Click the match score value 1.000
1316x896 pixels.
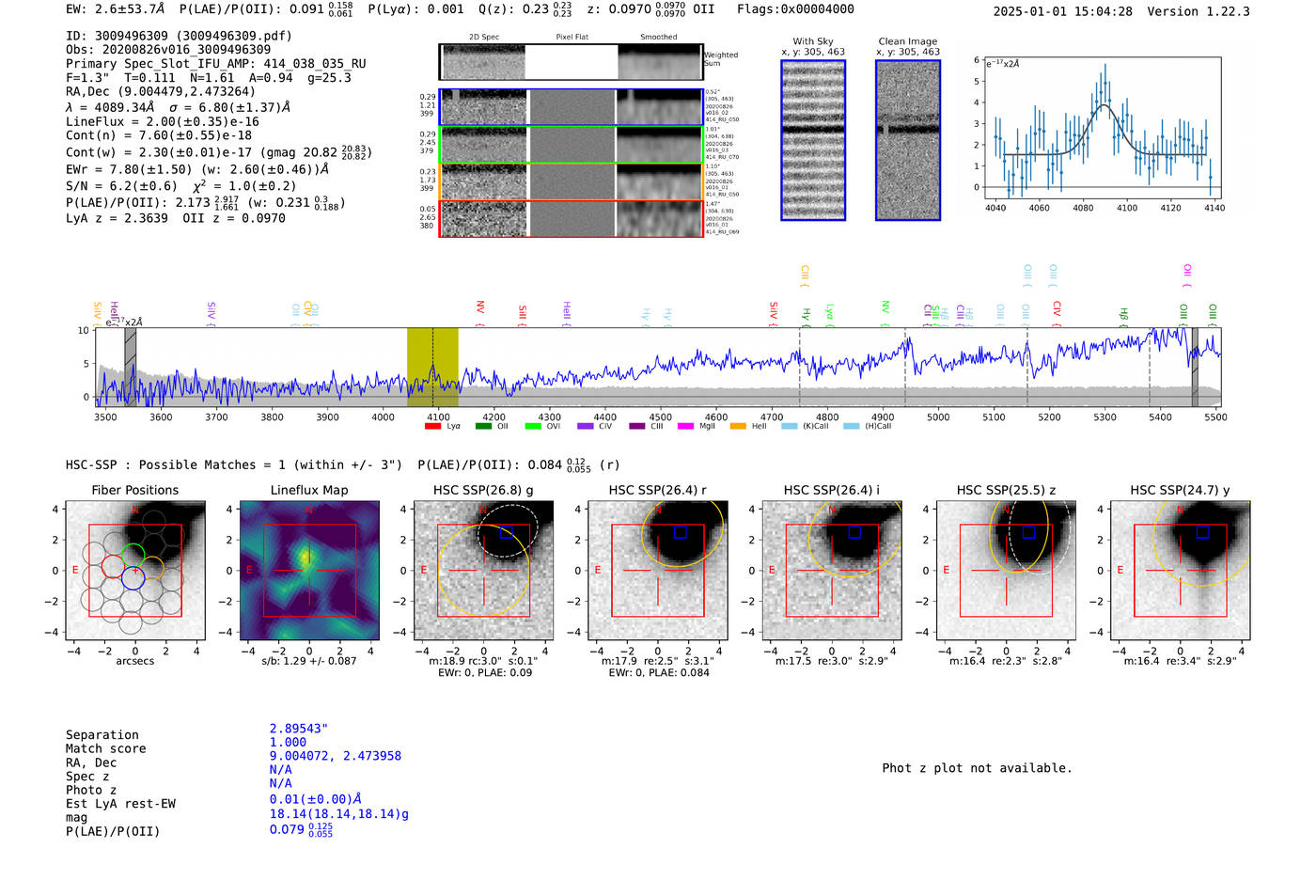[x=288, y=743]
